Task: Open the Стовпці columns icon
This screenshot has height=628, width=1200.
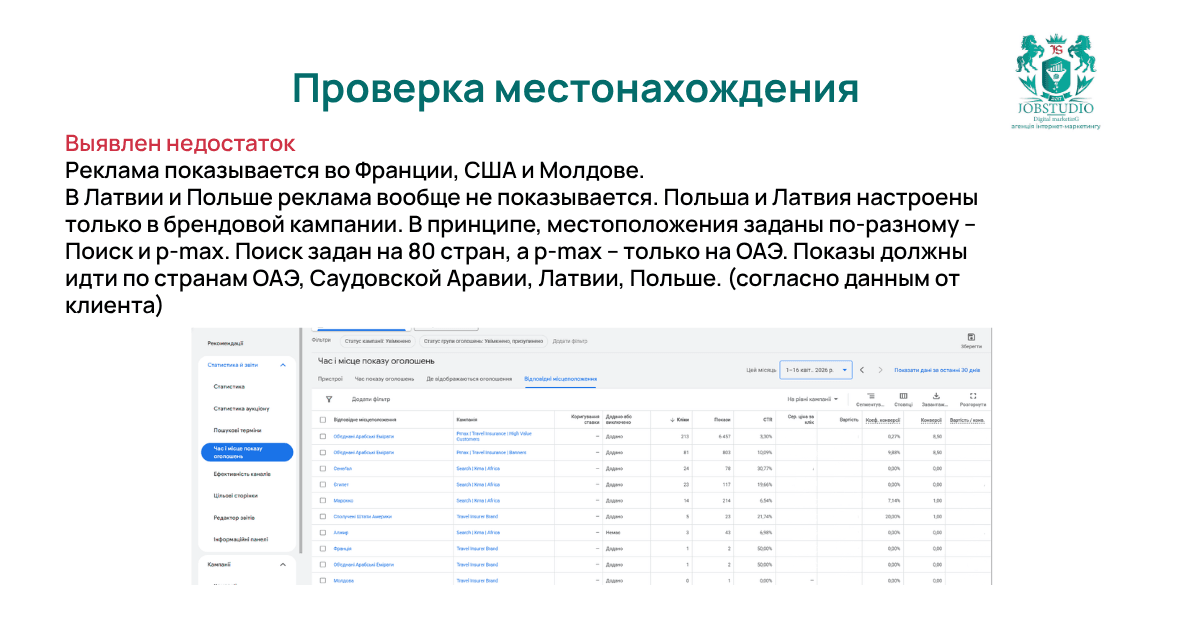Action: point(903,396)
